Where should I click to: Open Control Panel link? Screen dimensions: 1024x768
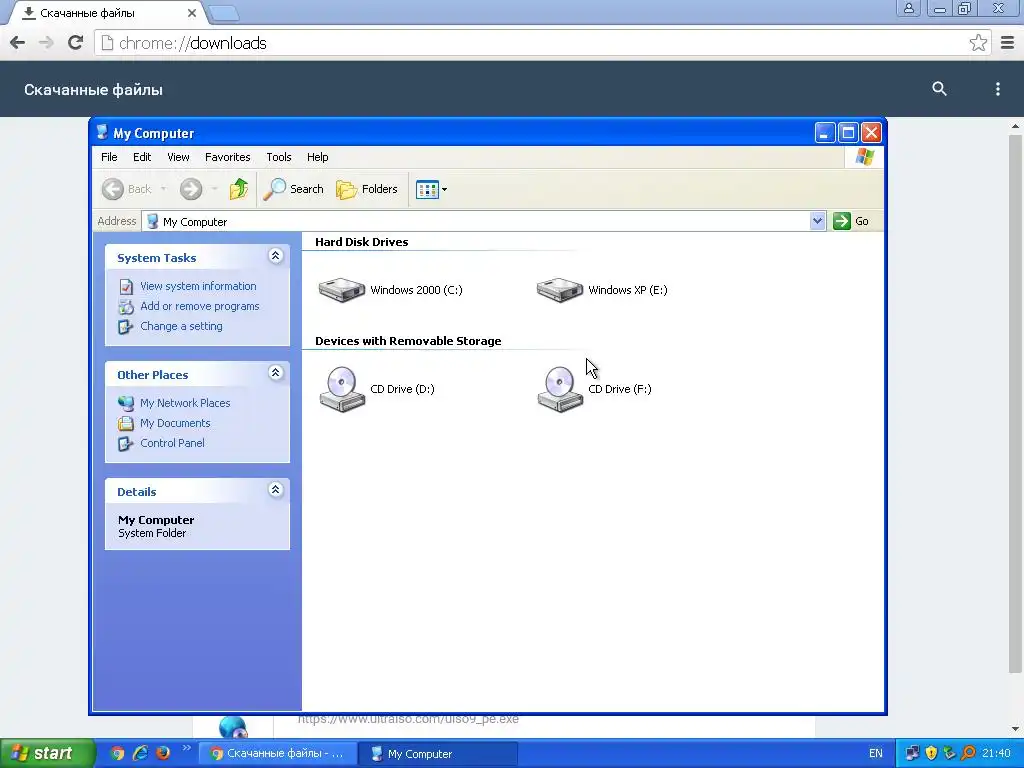pyautogui.click(x=172, y=443)
